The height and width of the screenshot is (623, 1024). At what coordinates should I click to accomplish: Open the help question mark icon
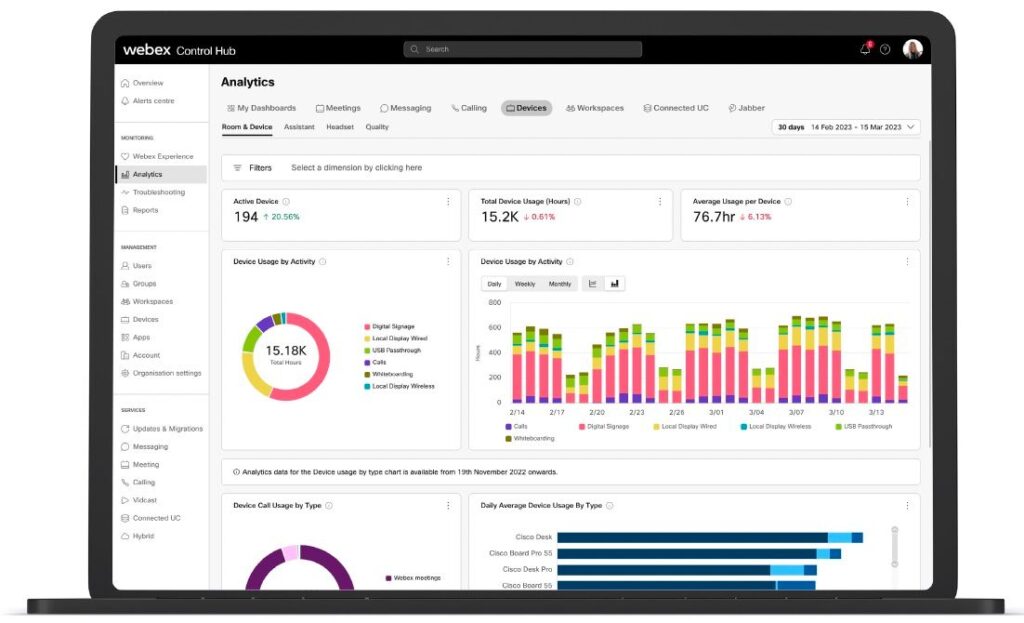click(885, 49)
